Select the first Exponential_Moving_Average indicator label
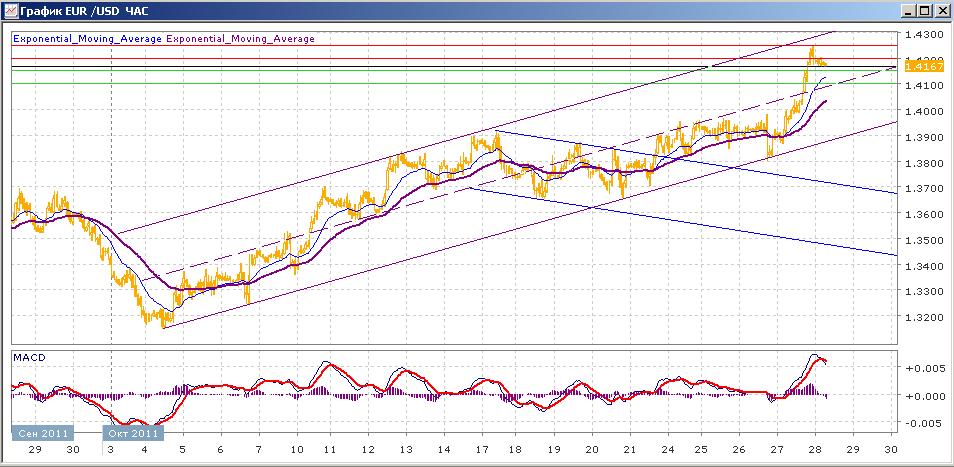The width and height of the screenshot is (954, 467). pyautogui.click(x=87, y=39)
